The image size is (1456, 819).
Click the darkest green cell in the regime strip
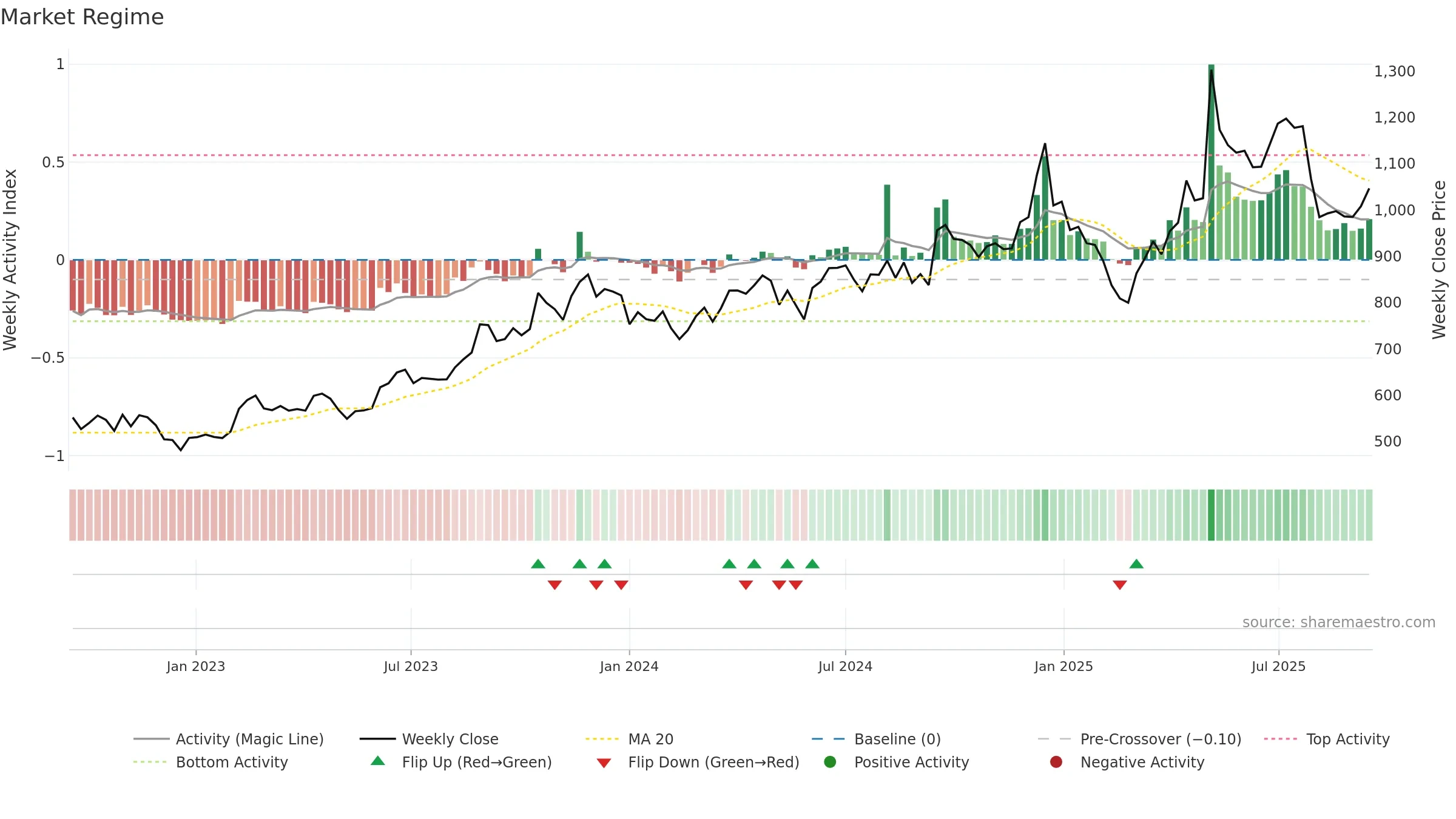(1211, 515)
